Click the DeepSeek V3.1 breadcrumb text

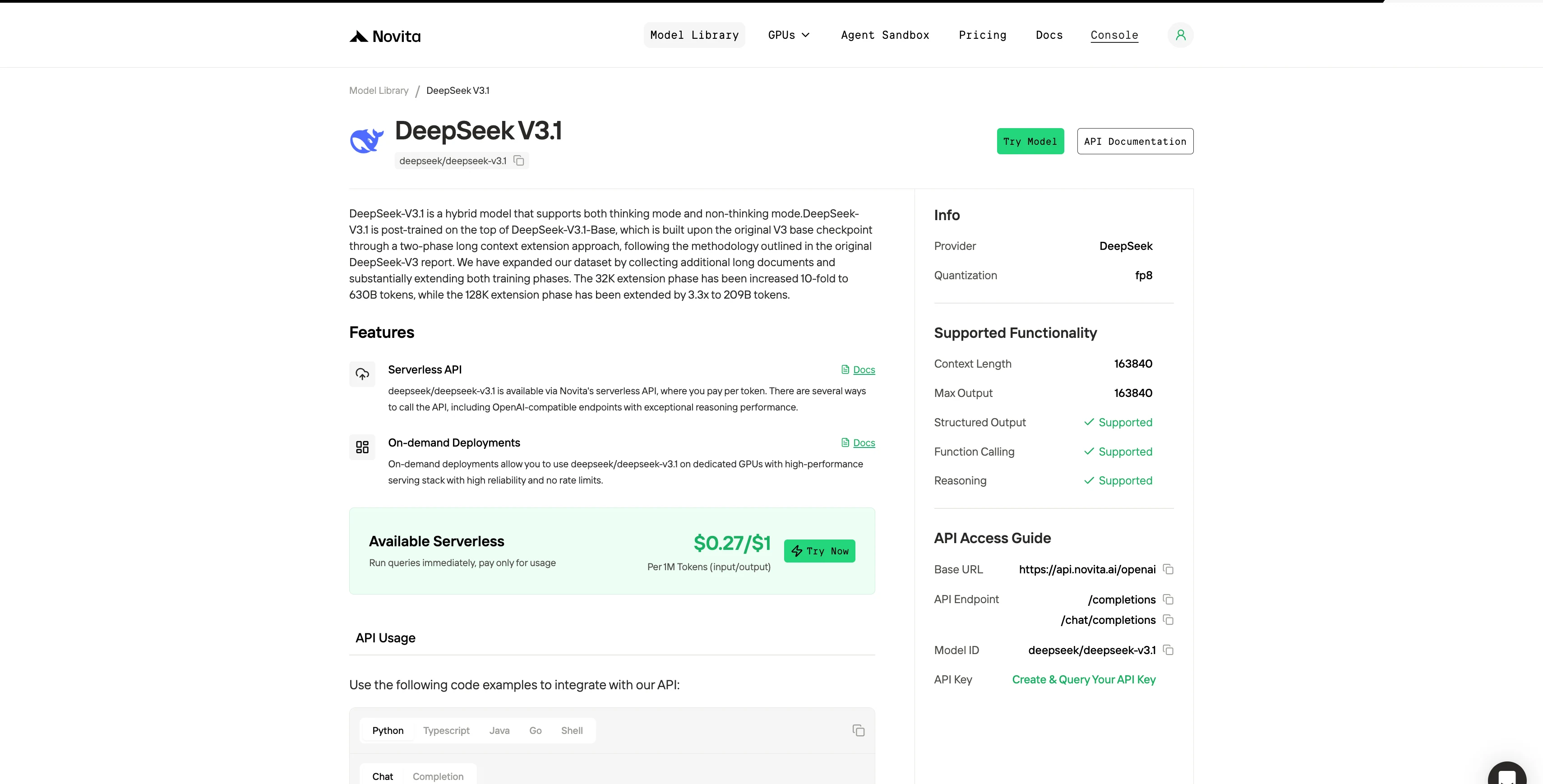point(457,90)
